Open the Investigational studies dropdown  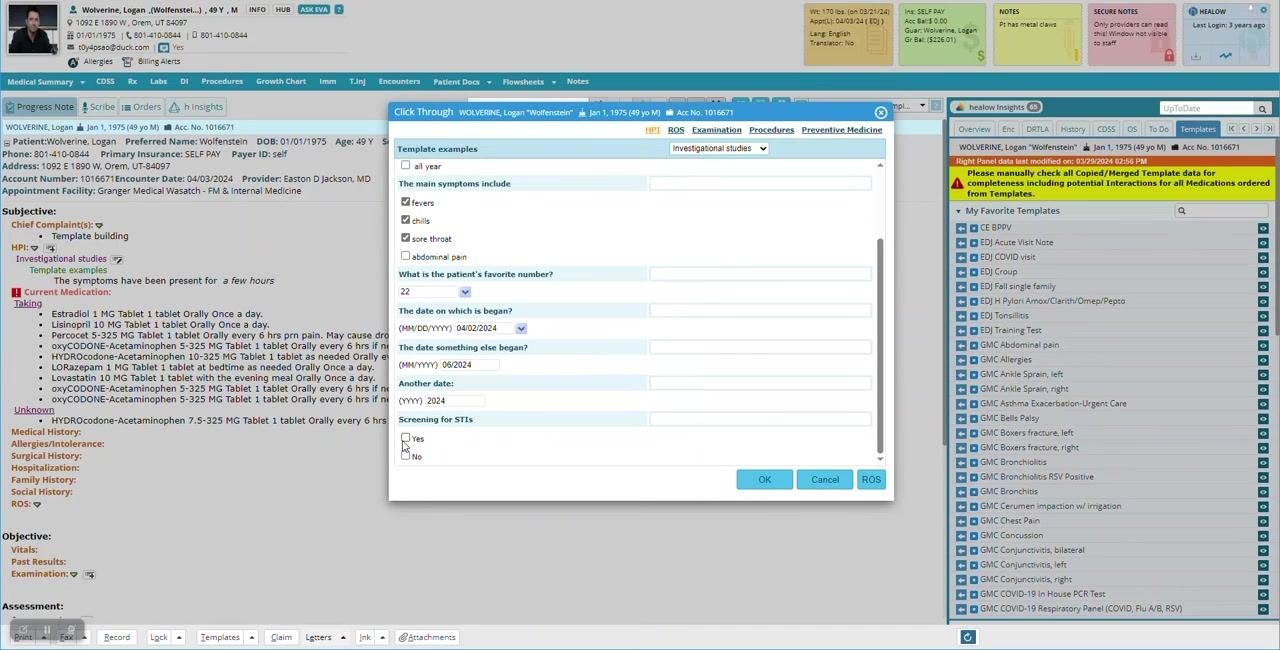719,149
